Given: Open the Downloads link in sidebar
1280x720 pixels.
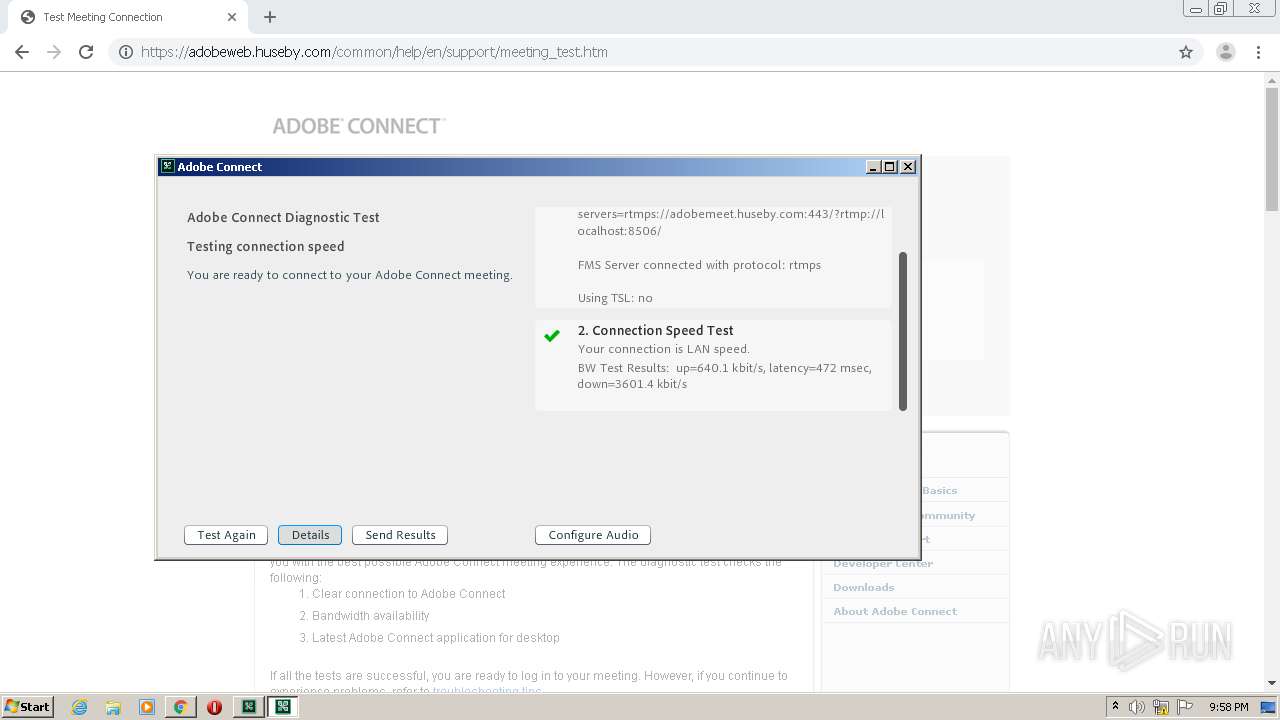Looking at the screenshot, I should coord(863,587).
